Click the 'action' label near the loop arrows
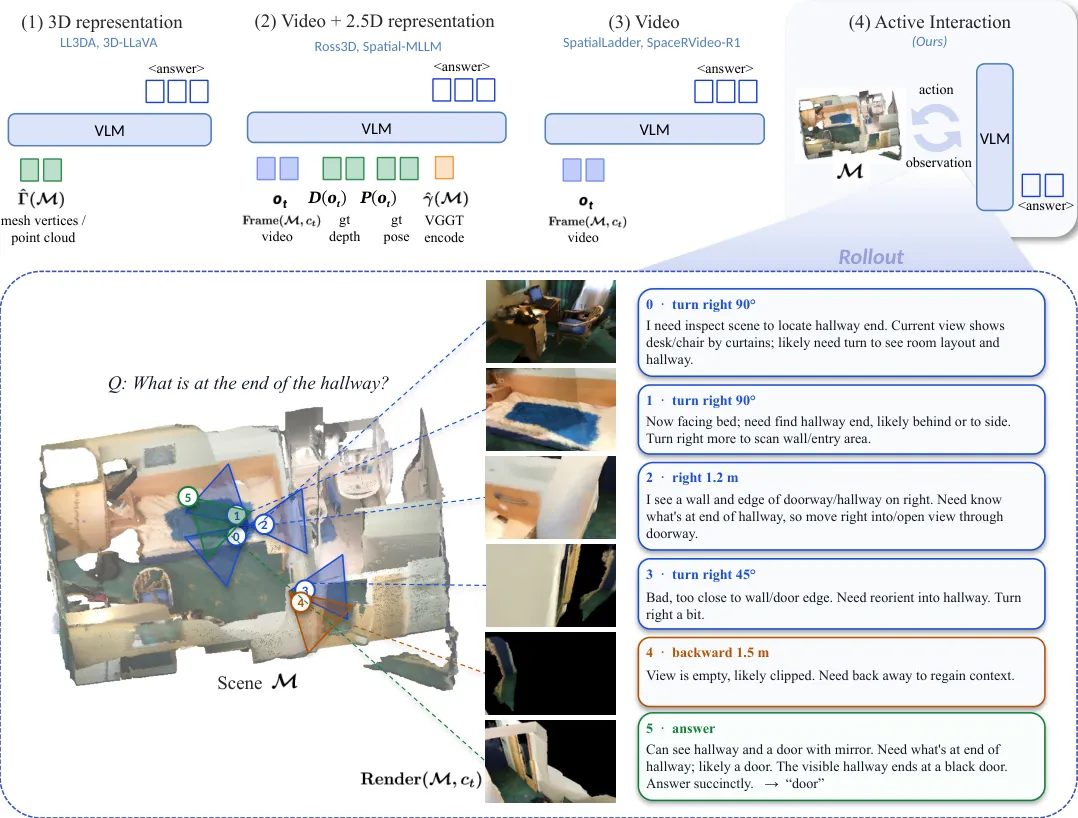1078x818 pixels. pos(936,90)
